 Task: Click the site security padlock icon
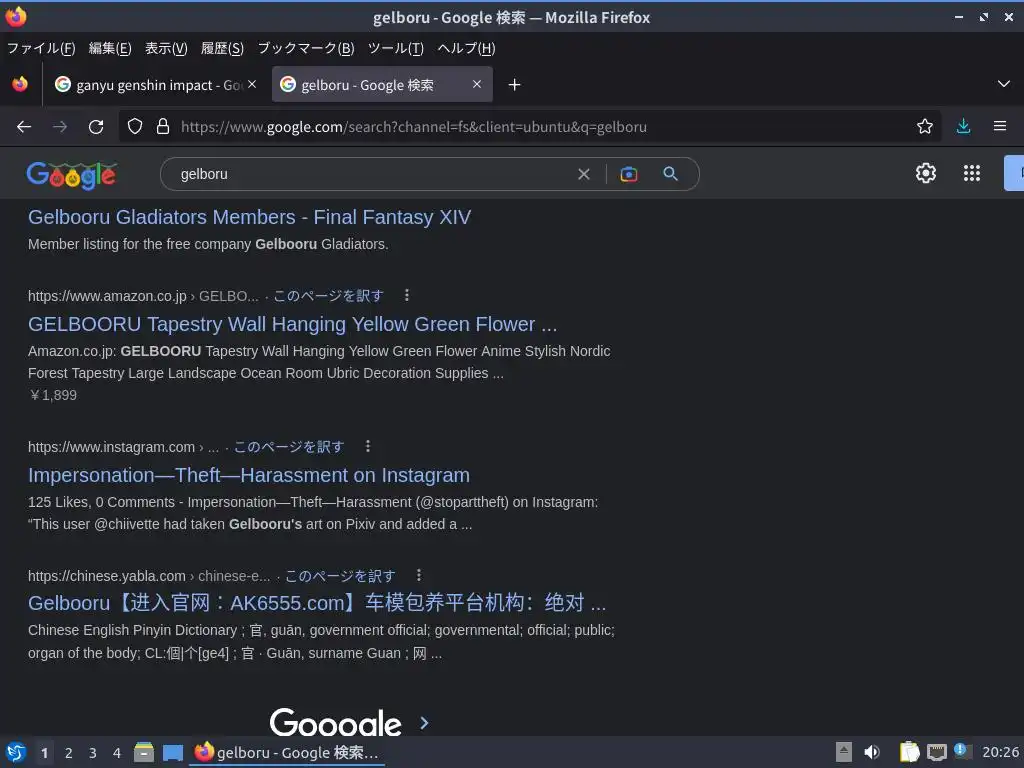163,127
